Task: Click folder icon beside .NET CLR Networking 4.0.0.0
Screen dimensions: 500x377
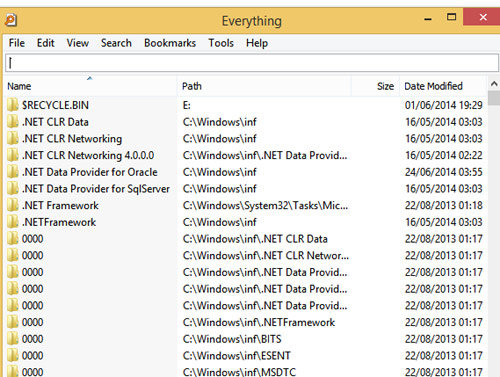Action: (x=13, y=155)
